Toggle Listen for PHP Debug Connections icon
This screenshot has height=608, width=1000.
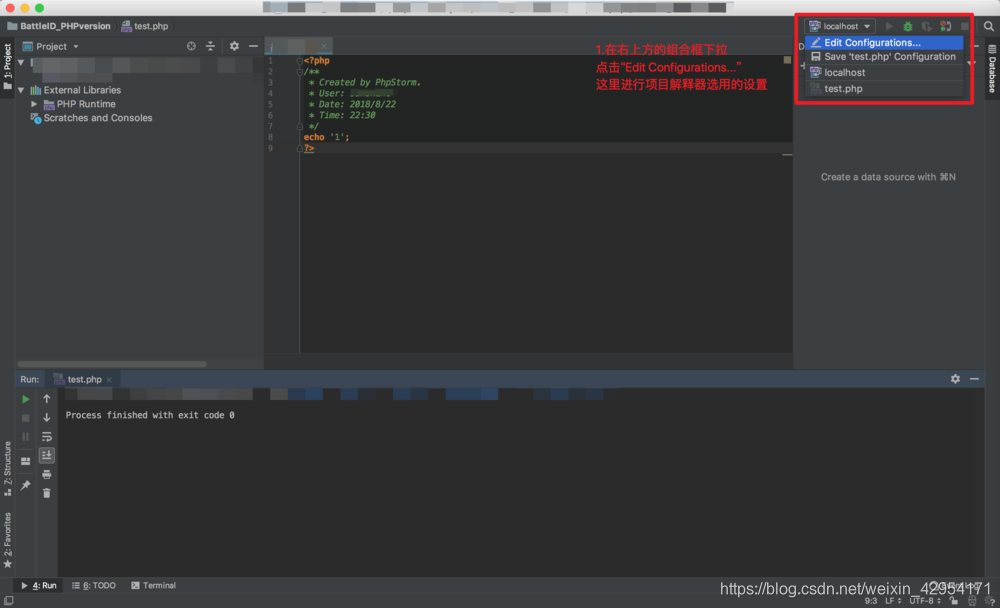[946, 26]
